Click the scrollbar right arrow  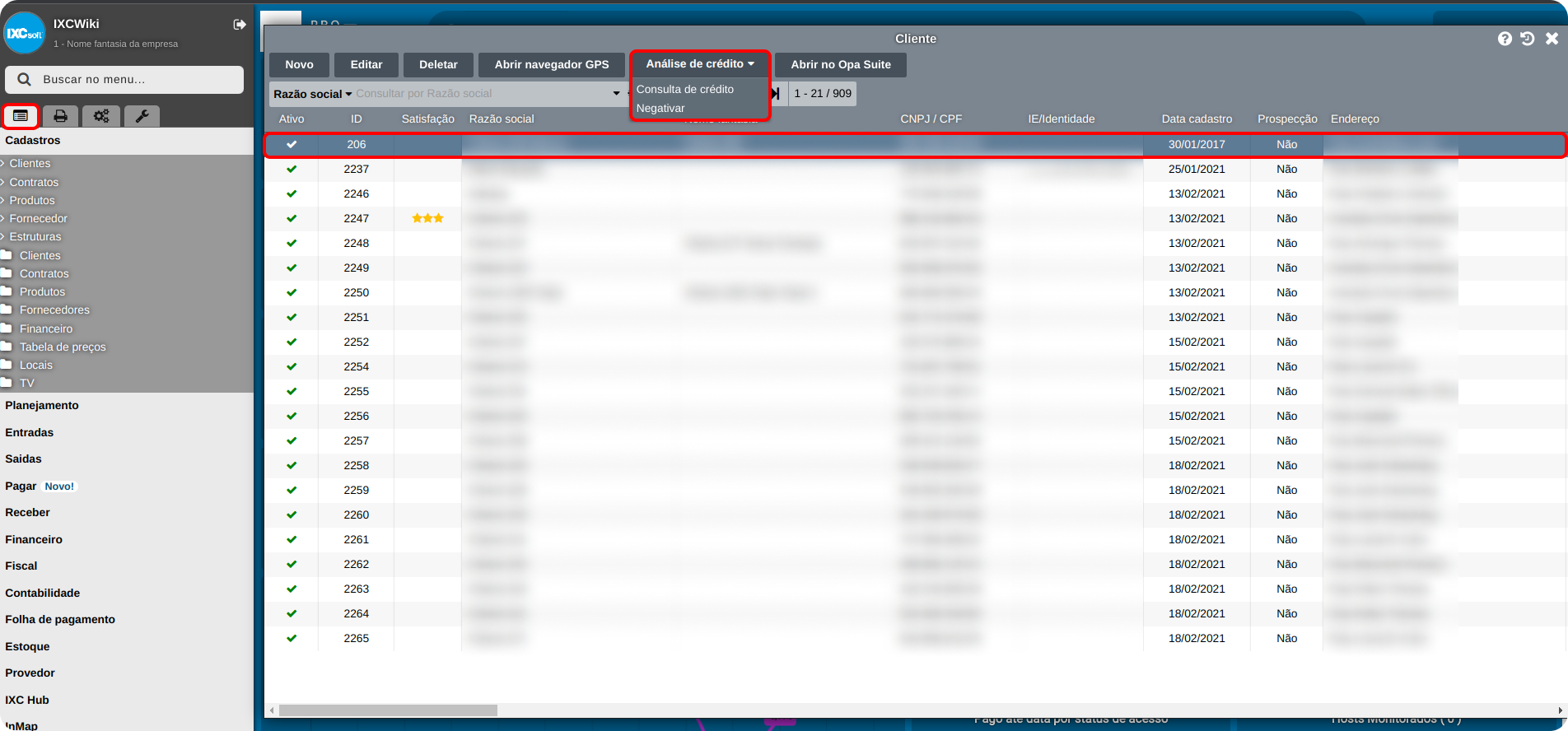click(x=1561, y=710)
